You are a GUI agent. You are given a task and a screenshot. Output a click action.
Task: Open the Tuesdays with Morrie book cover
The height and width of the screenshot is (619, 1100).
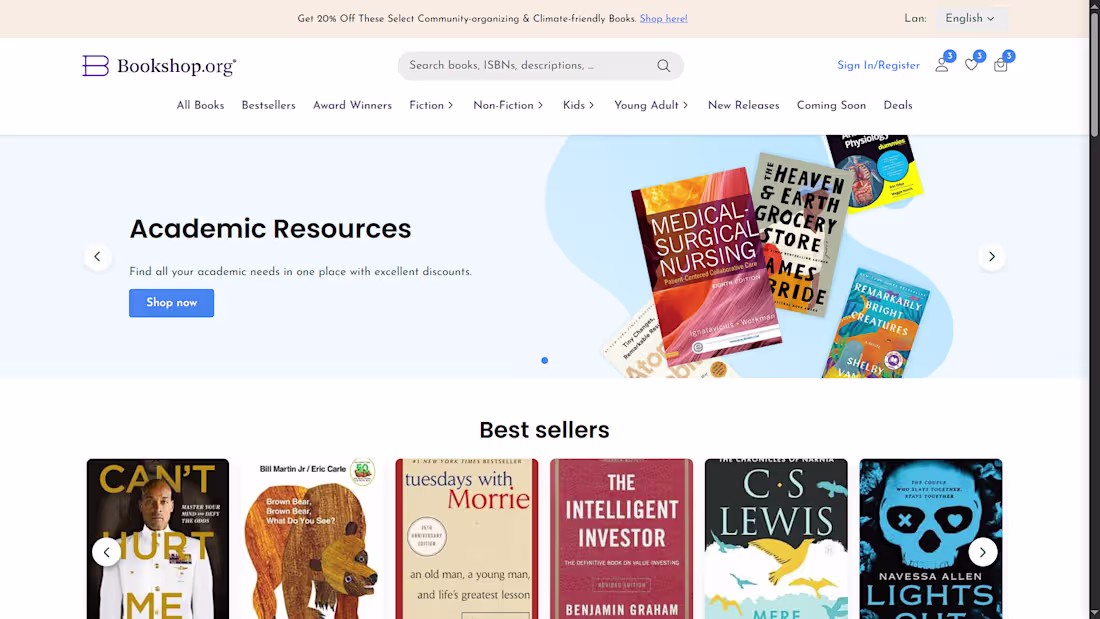point(466,538)
